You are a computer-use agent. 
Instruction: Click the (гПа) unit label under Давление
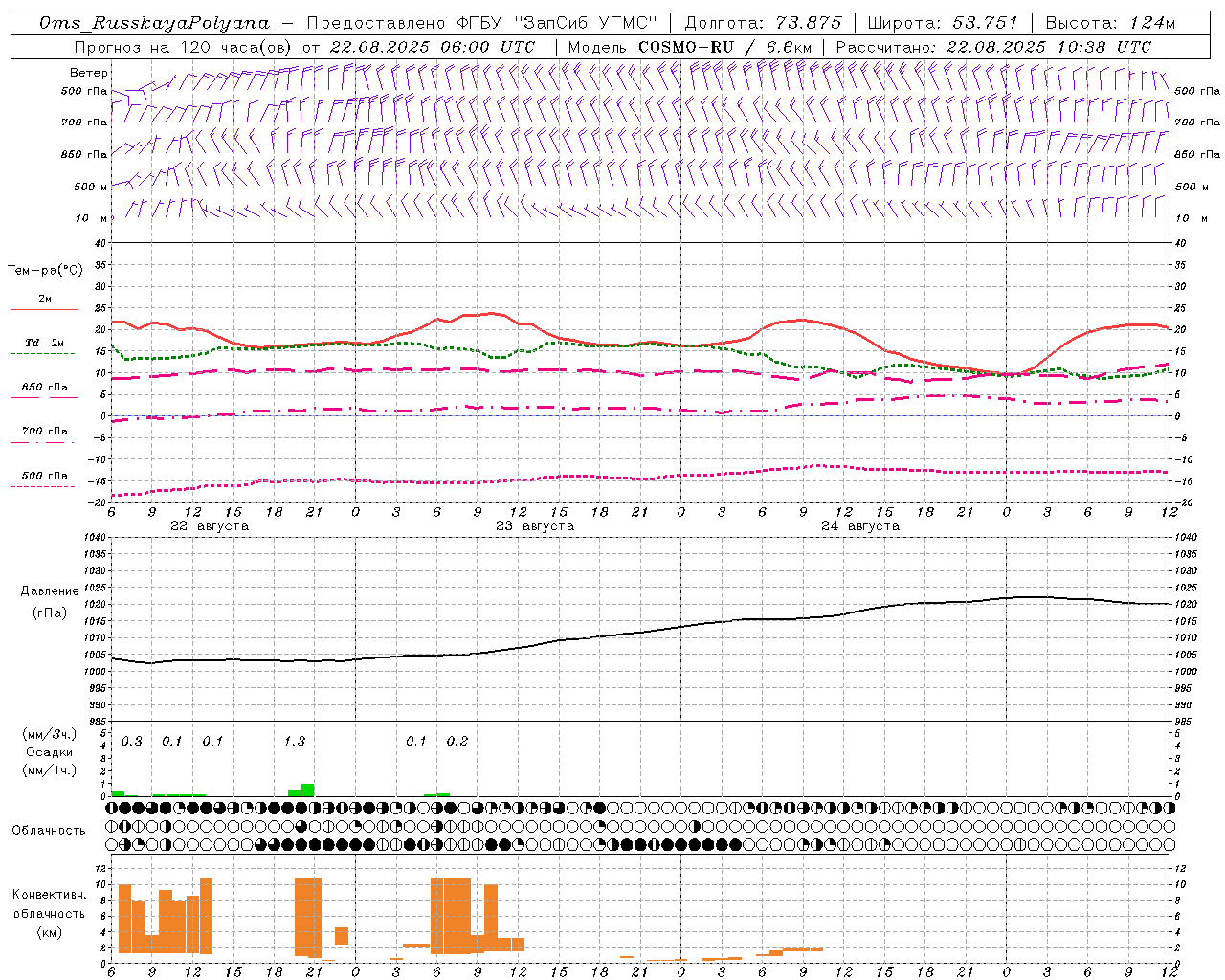tap(49, 613)
